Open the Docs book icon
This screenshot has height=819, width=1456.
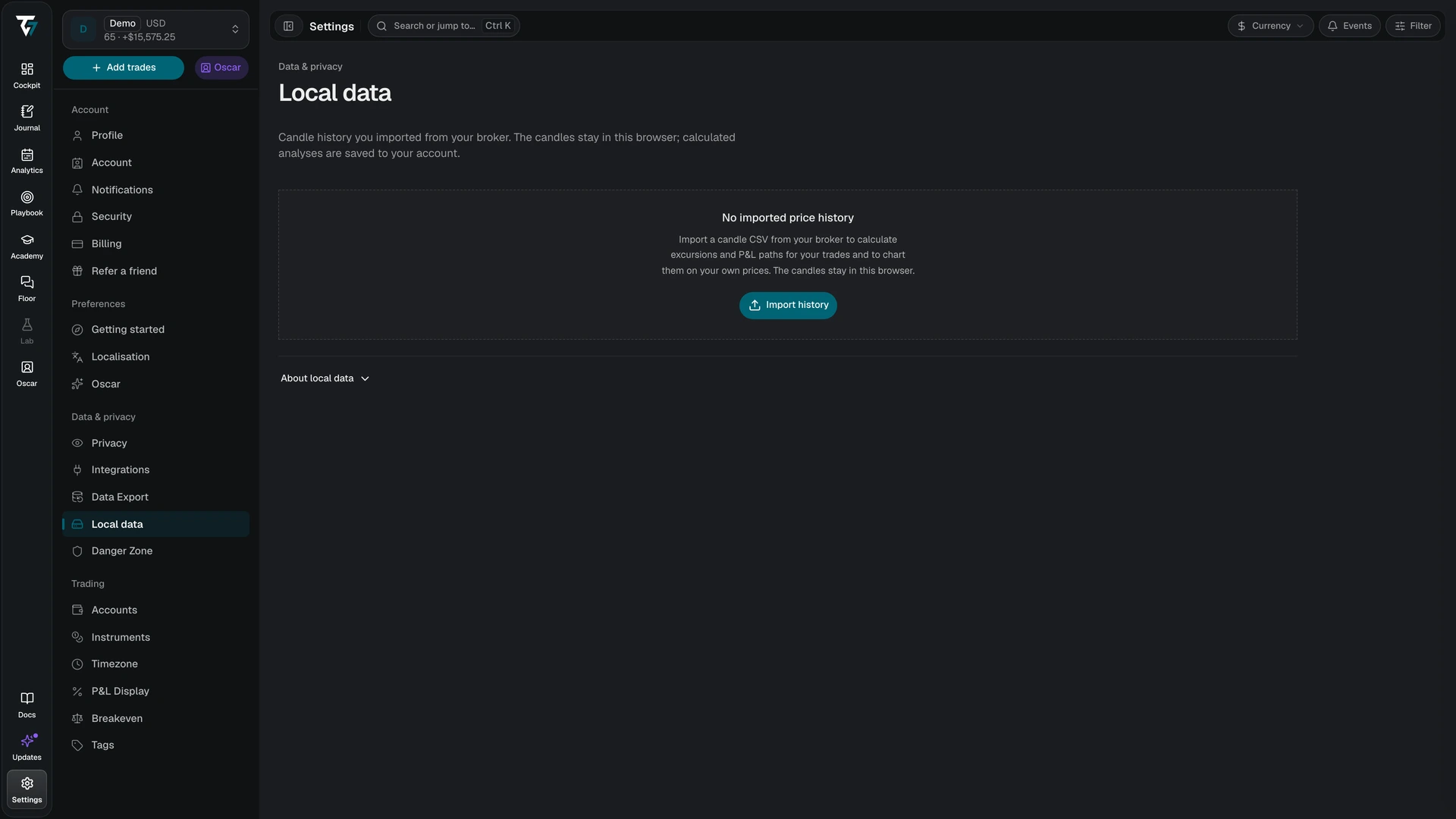(27, 705)
